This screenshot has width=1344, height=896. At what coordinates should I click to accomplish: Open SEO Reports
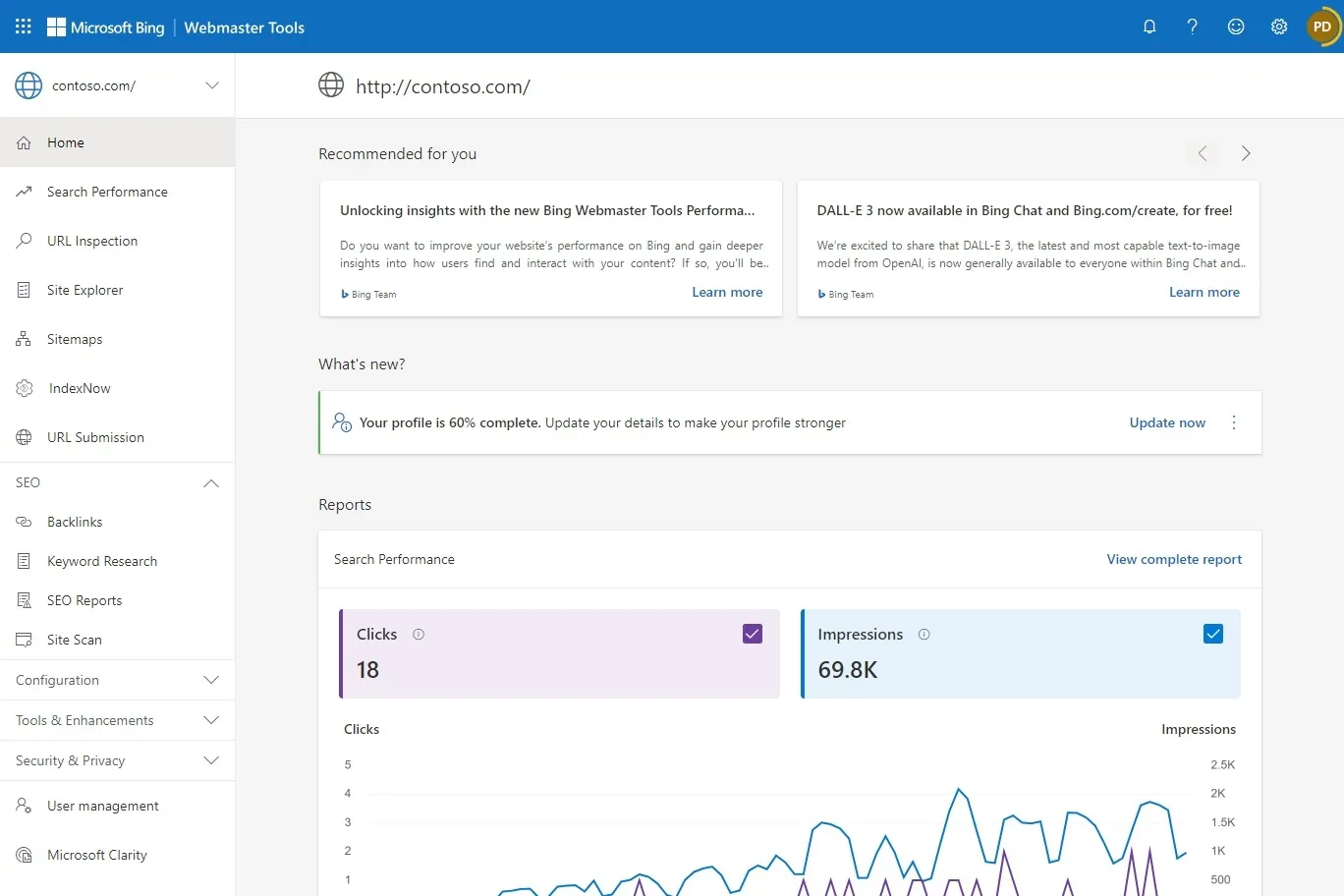tap(118, 600)
